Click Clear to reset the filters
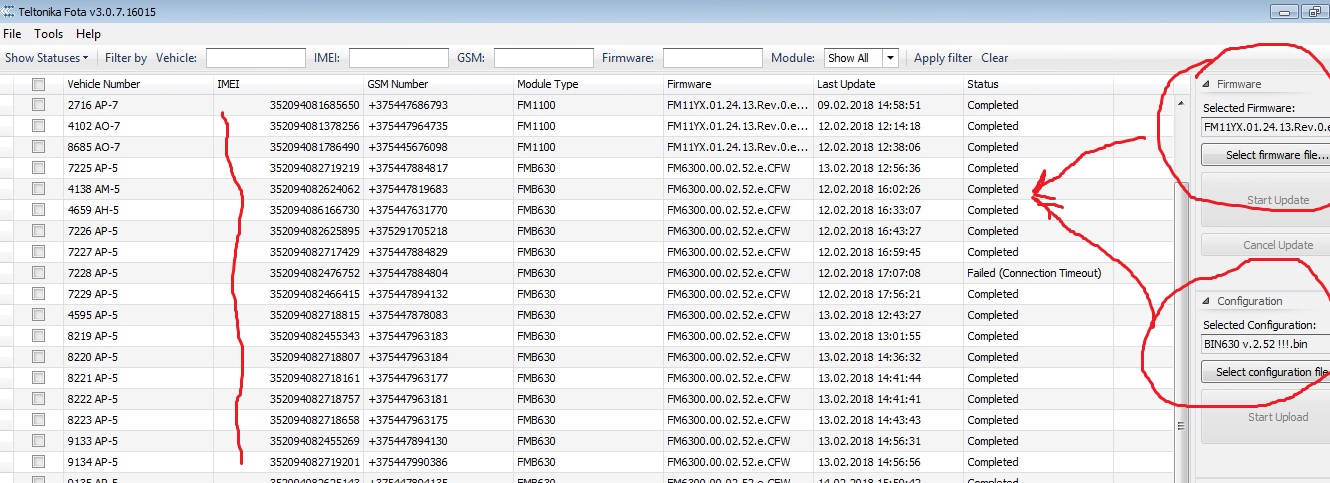 click(x=994, y=58)
